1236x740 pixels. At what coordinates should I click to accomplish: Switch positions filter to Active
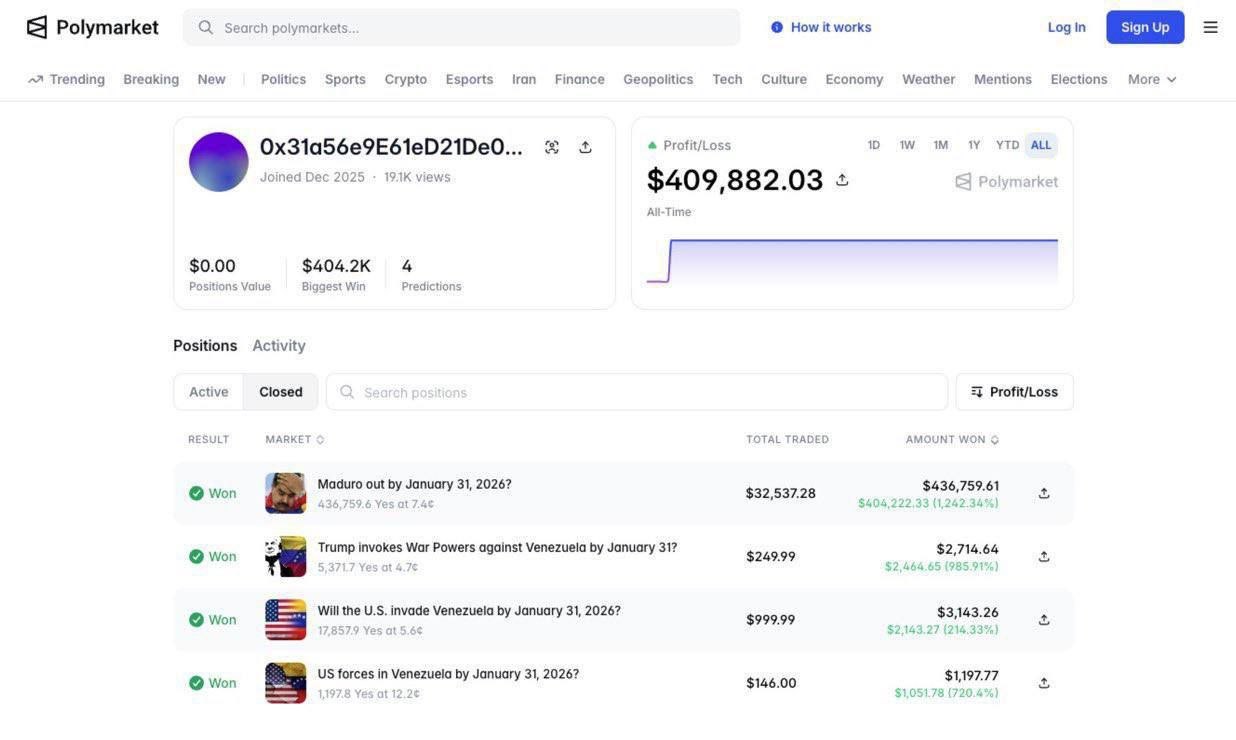[x=209, y=392]
